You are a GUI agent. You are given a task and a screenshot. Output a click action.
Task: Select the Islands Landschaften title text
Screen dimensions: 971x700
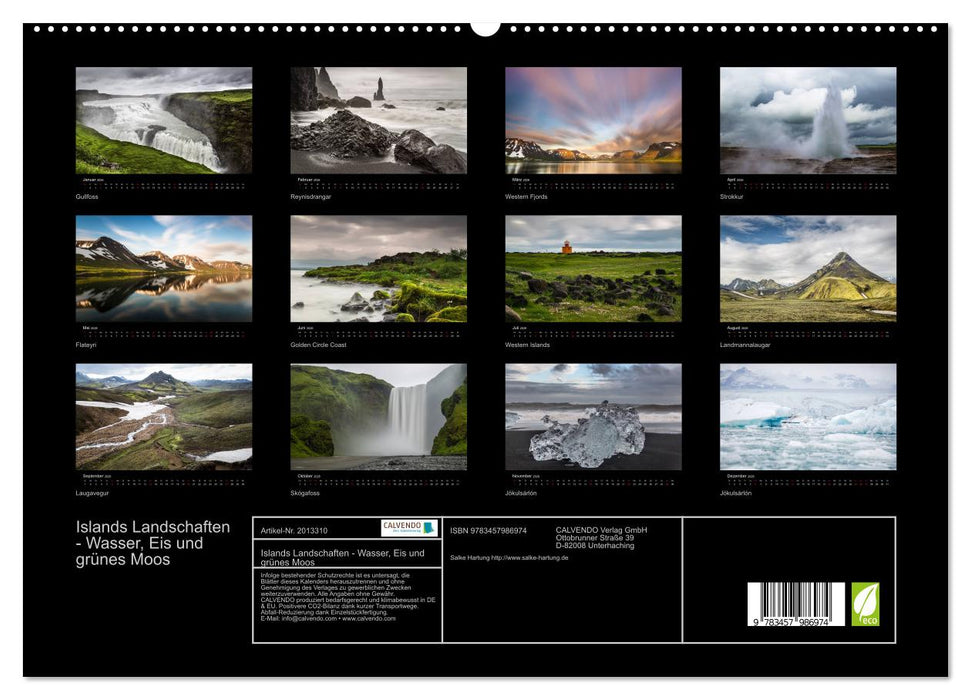pyautogui.click(x=151, y=542)
